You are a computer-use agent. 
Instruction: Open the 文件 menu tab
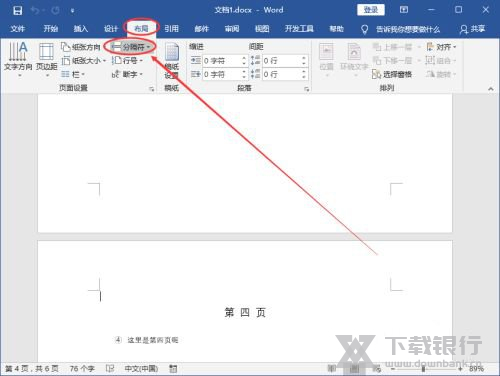[17, 29]
